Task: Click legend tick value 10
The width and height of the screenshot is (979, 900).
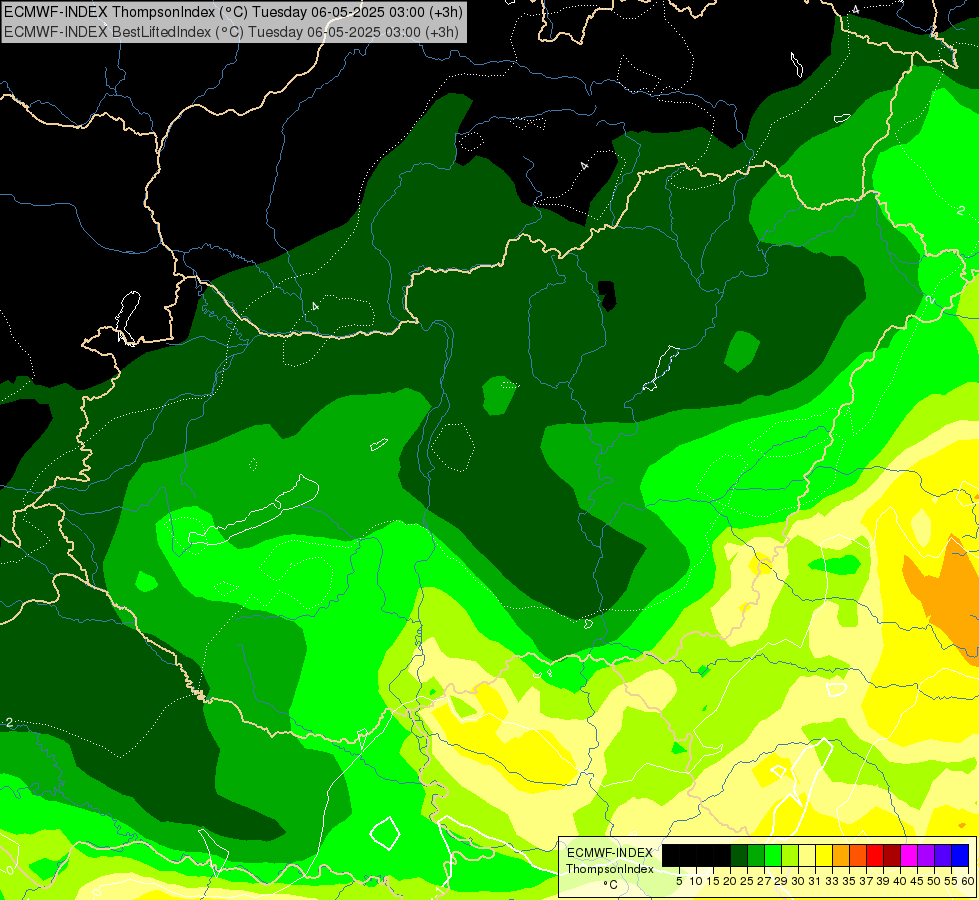Action: (x=696, y=881)
